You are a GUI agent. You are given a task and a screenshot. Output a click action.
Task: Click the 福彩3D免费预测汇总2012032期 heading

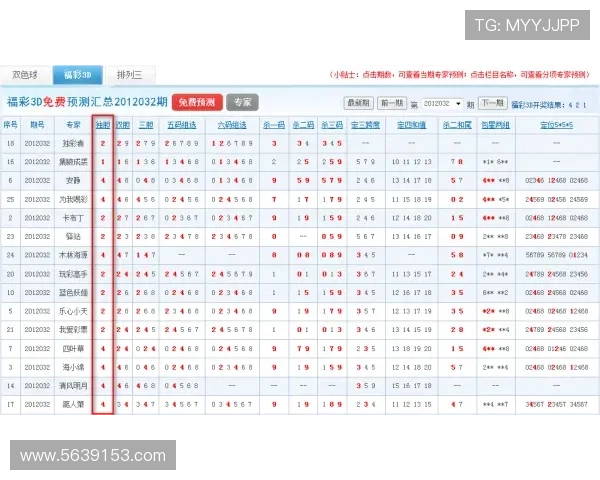click(x=87, y=102)
